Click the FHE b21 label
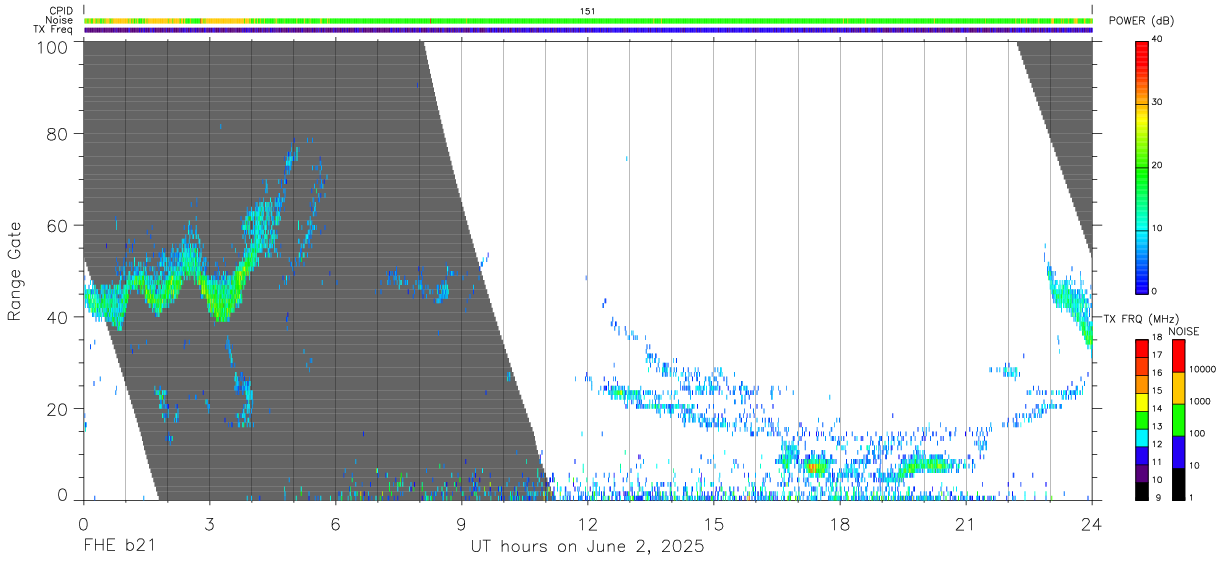The width and height of the screenshot is (1228, 567). coord(119,547)
